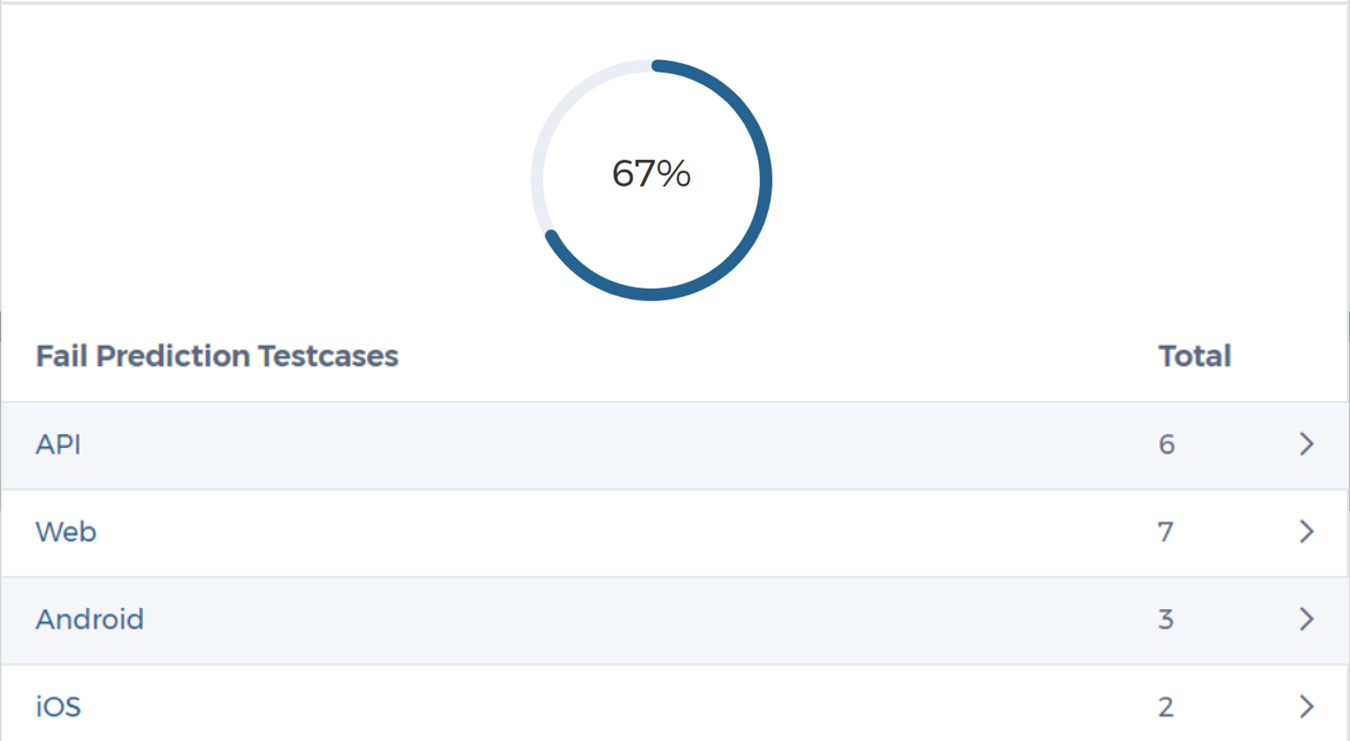The width and height of the screenshot is (1350, 741).
Task: Click the API testcase label
Action: [58, 444]
